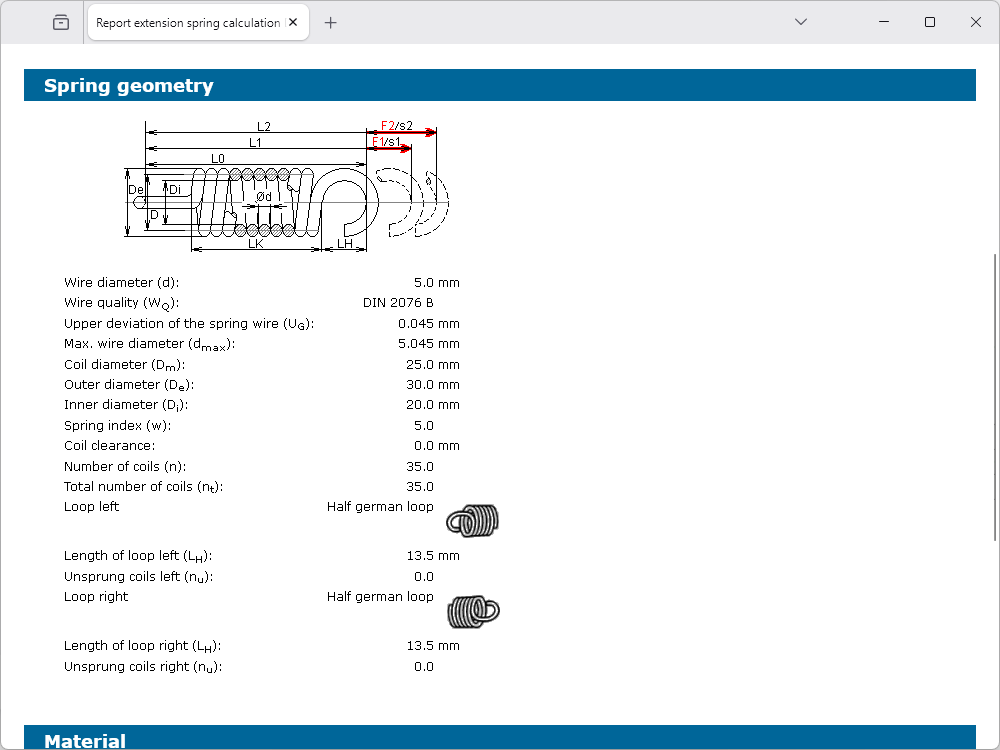Viewport: 1000px width, 750px height.
Task: Click the Wire diameter (d) label
Action: click(x=121, y=283)
